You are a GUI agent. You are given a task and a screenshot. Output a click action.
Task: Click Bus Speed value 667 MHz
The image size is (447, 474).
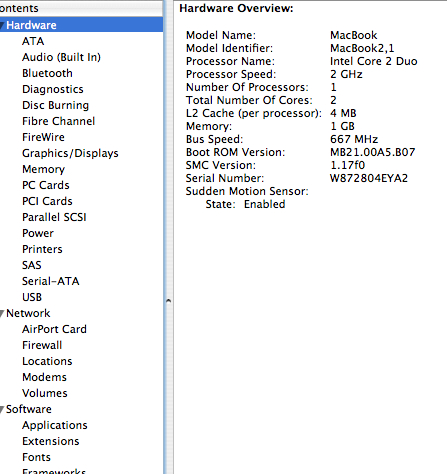click(x=354, y=139)
